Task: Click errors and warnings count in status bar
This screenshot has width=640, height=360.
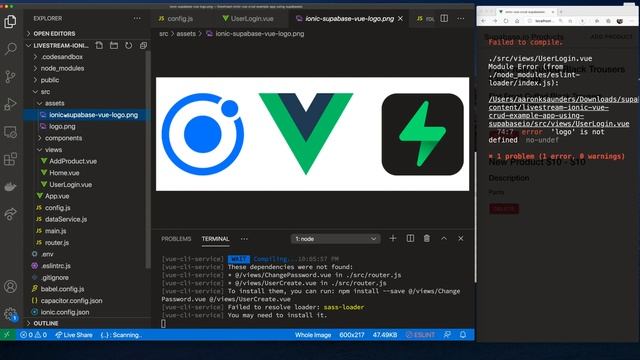Action: coord(33,335)
